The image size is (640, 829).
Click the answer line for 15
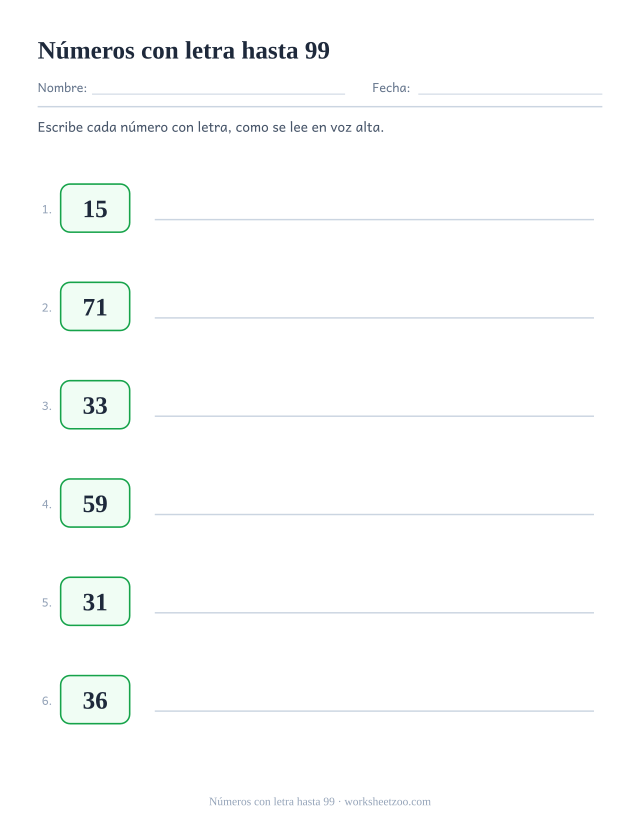coord(374,219)
